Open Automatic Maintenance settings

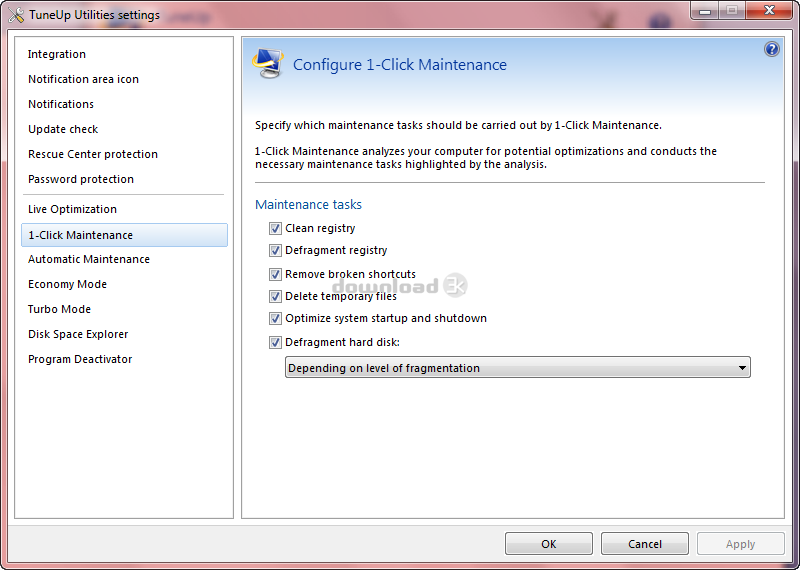click(89, 259)
